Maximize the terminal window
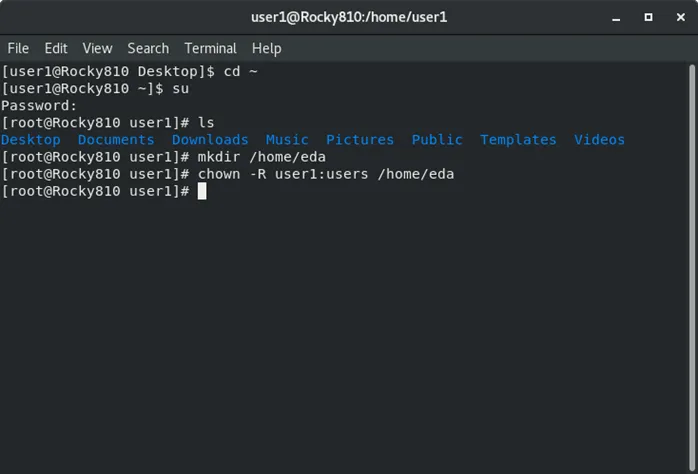 (649, 17)
